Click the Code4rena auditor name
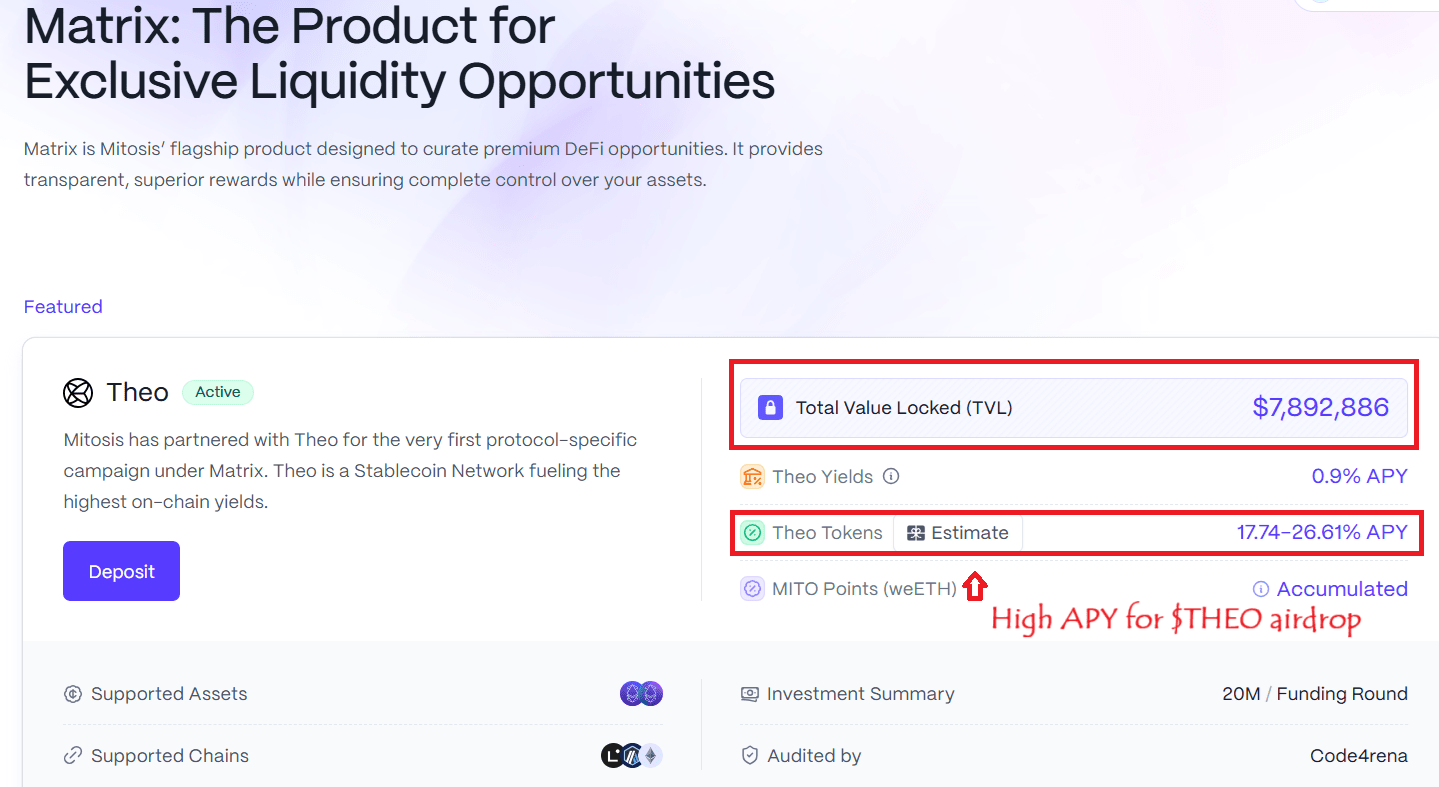This screenshot has height=787, width=1439. pos(1358,756)
